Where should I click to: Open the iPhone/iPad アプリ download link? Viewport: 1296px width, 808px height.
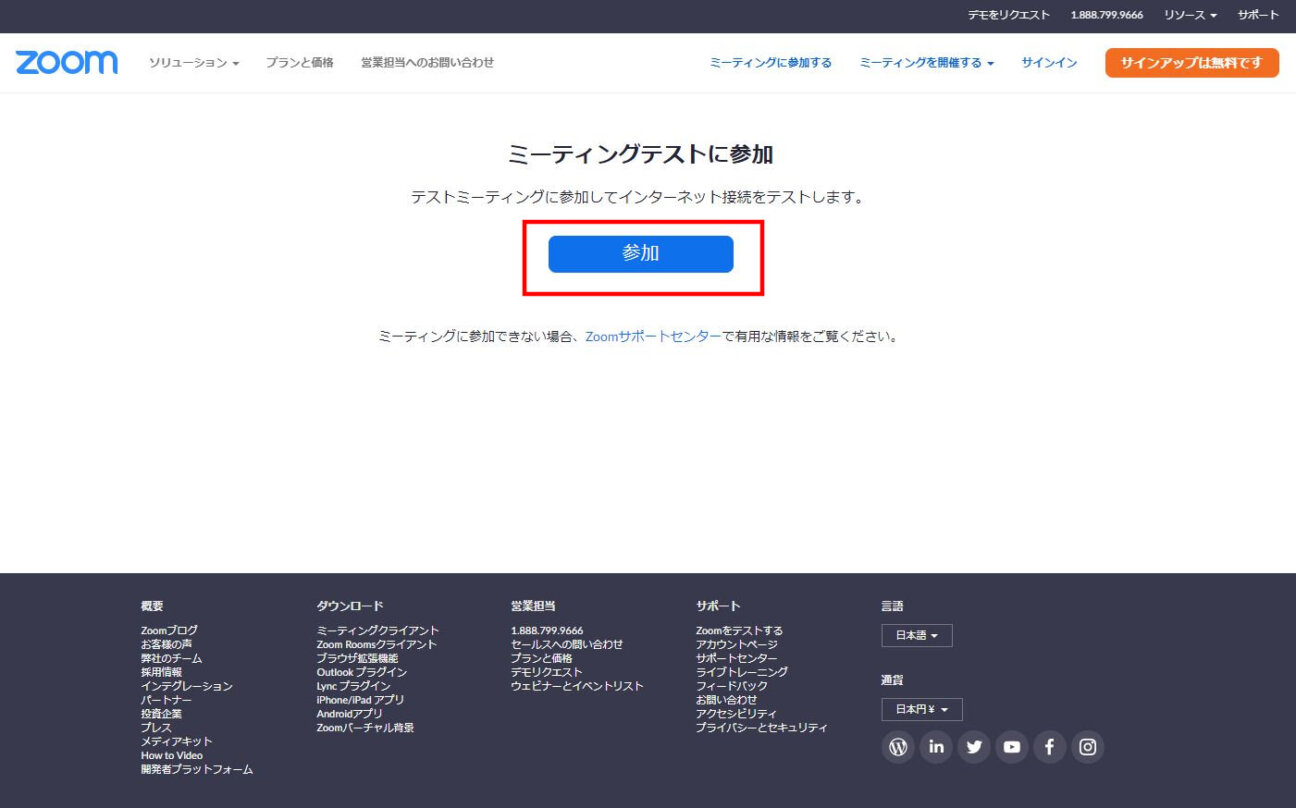tap(361, 701)
